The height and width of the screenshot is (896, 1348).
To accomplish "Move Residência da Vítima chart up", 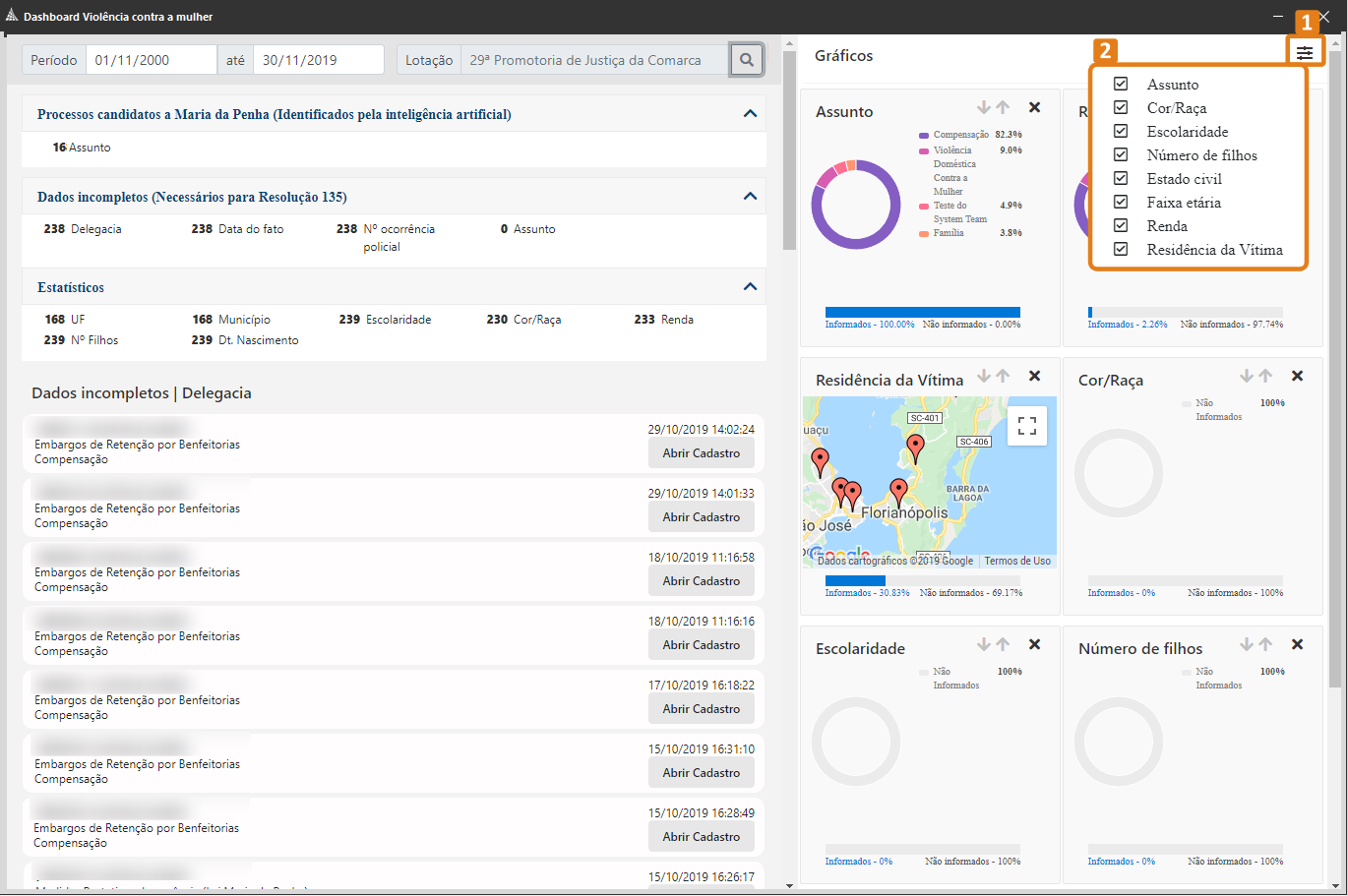I will (1003, 376).
